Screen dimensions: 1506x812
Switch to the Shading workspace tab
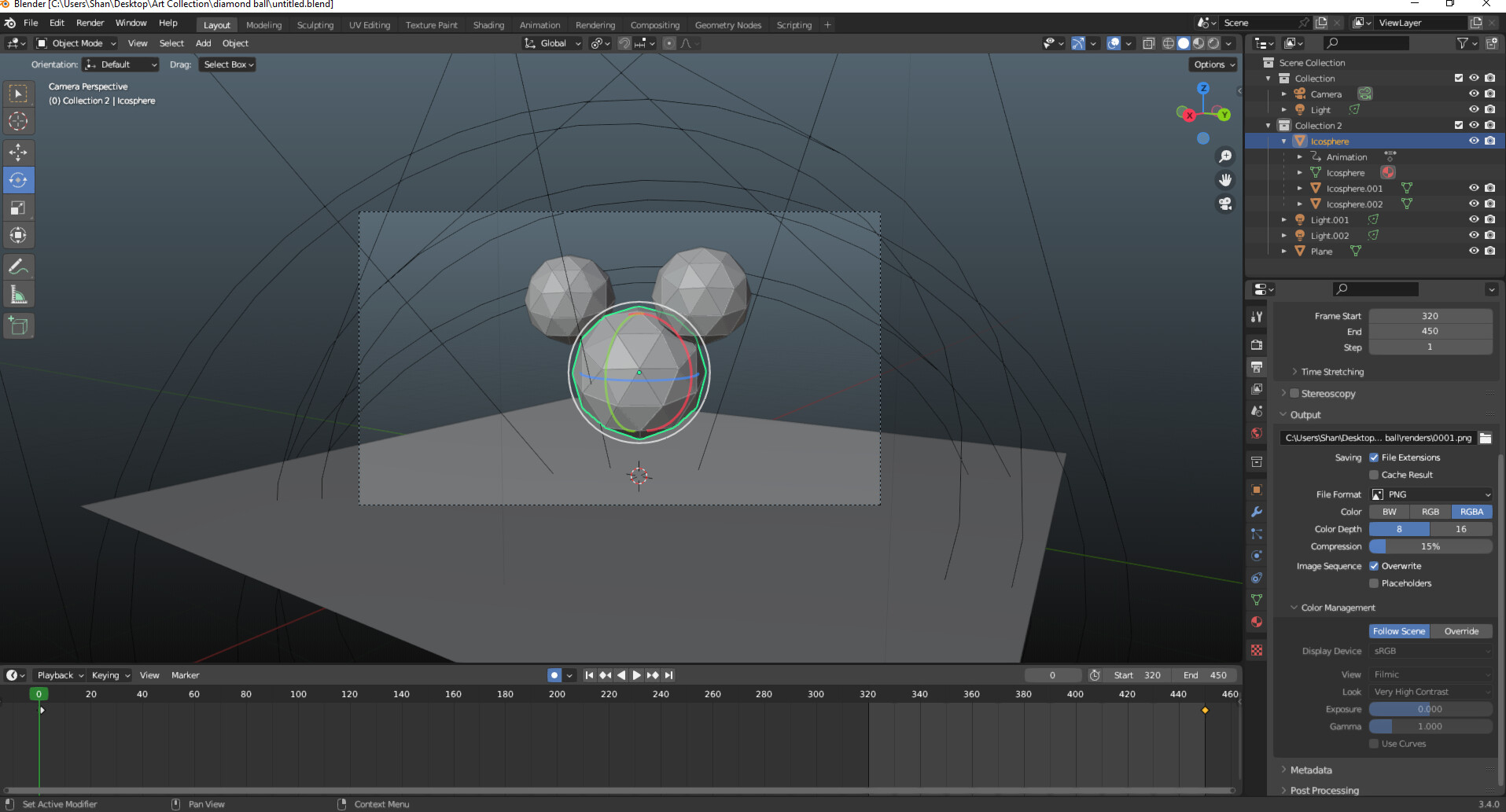(488, 24)
